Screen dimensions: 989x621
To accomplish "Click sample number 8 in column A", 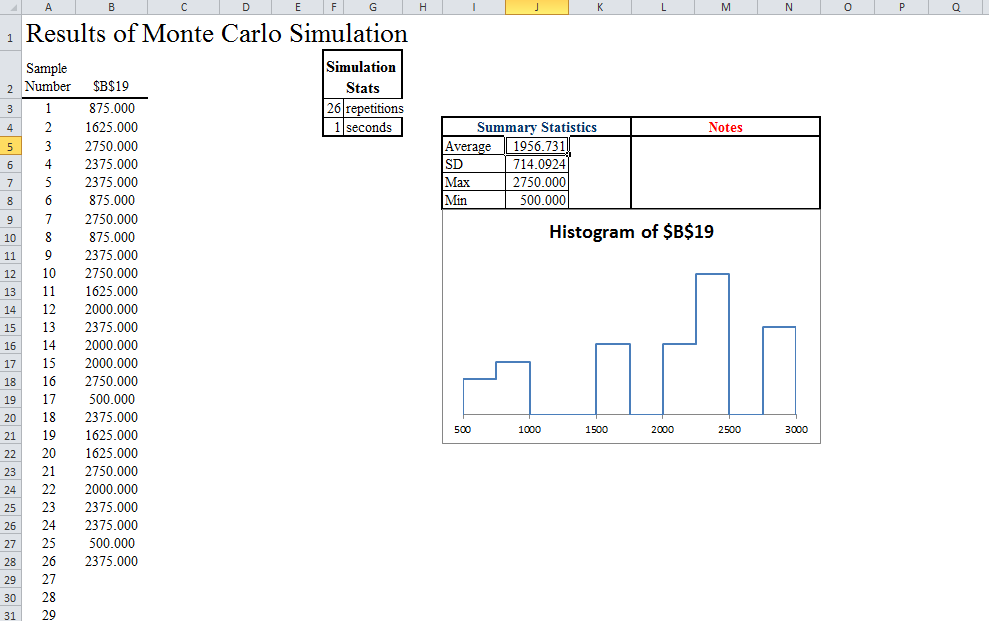I will (49, 238).
